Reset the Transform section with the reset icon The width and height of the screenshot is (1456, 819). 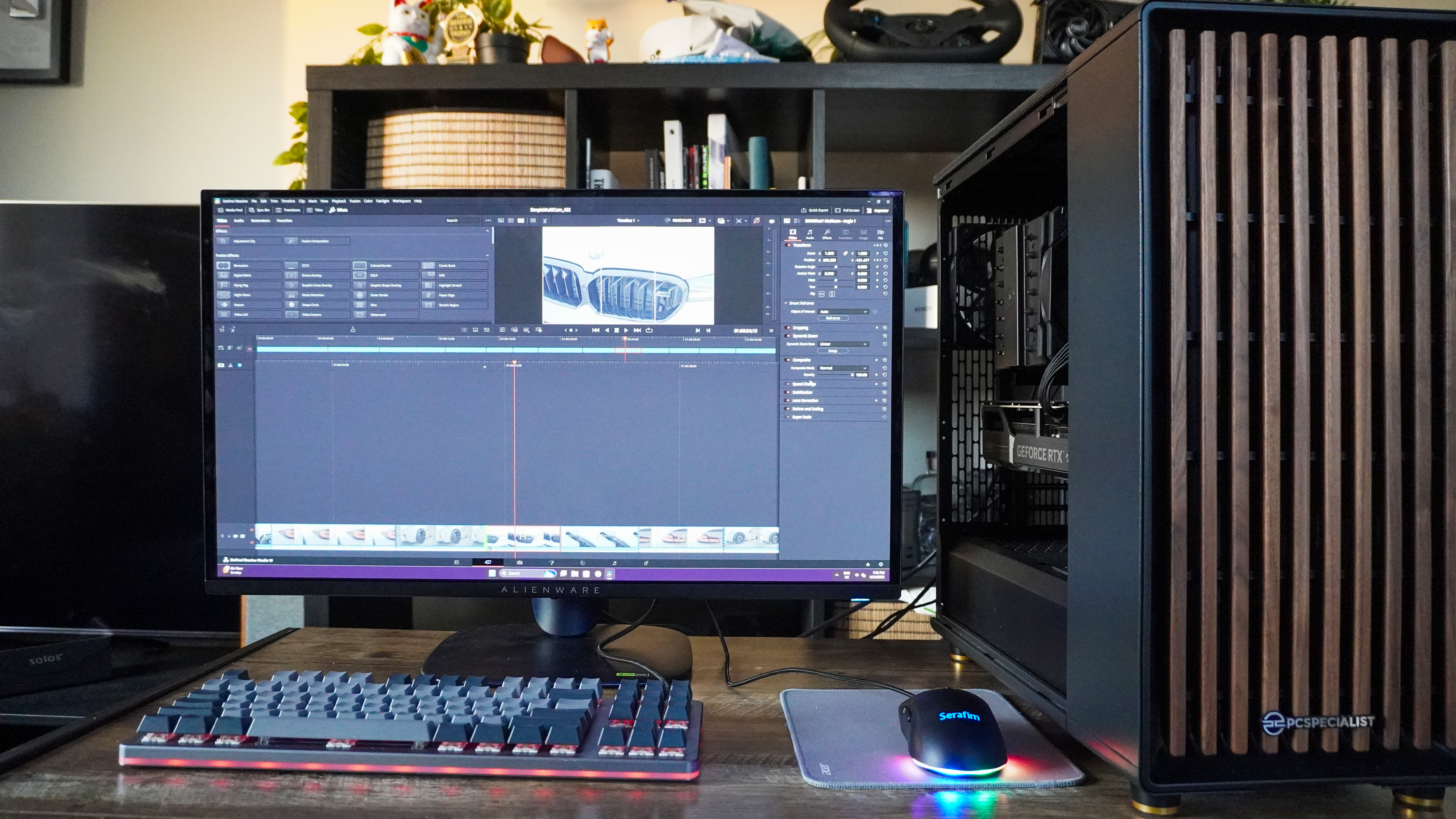tap(885, 245)
